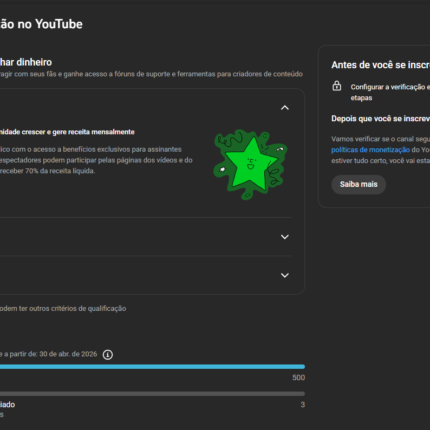Open the 'Saiba mais' button
Image resolution: width=430 pixels, height=430 pixels.
358,184
